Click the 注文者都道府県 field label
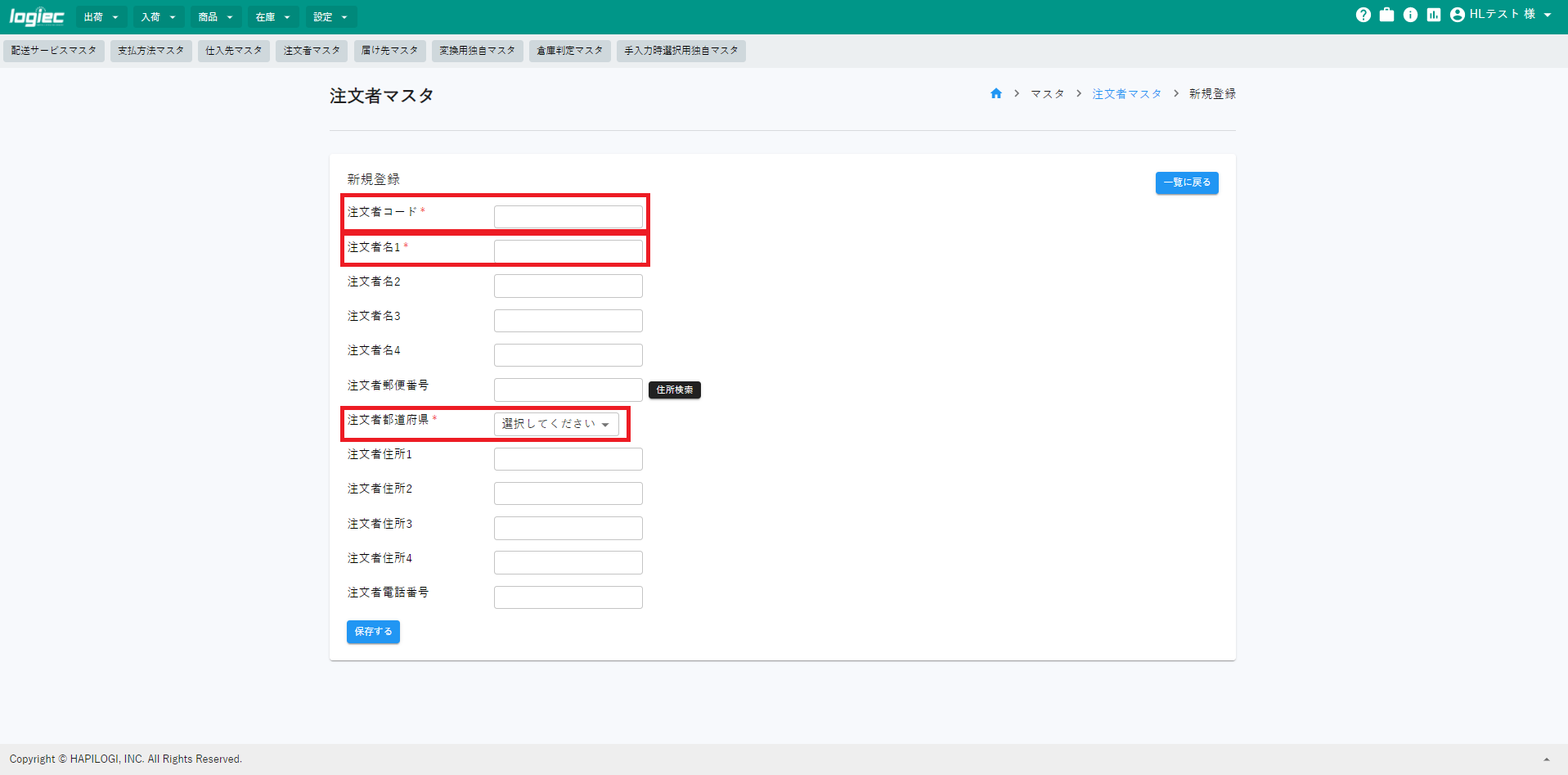This screenshot has height=775, width=1568. pos(388,420)
